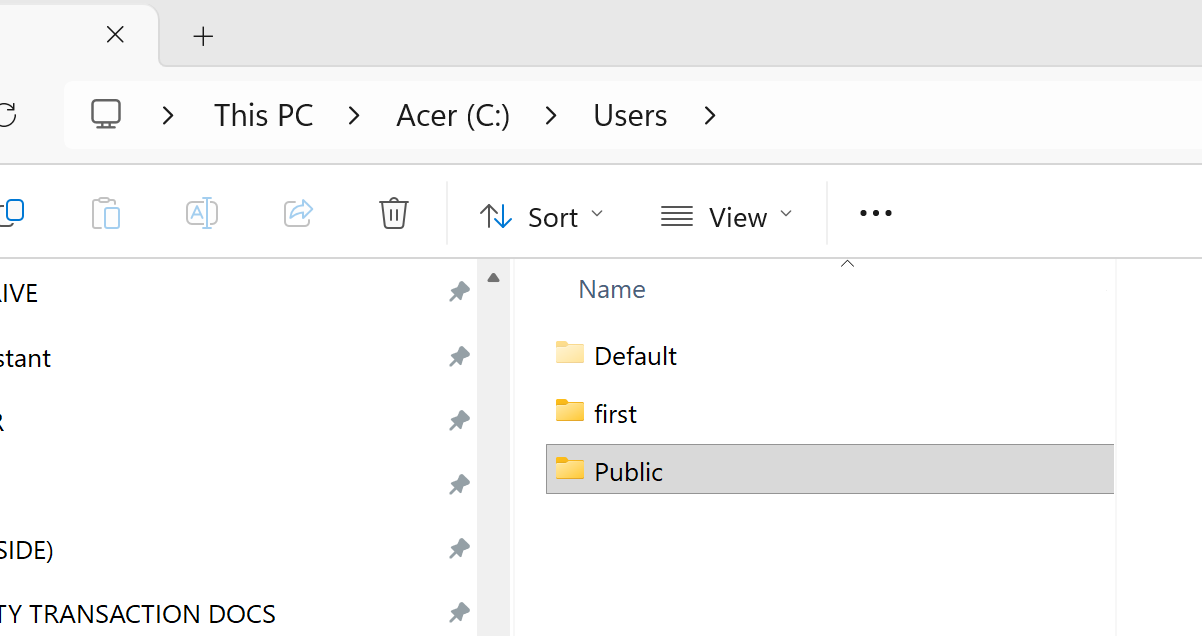The width and height of the screenshot is (1202, 636).
Task: Navigate to This PC in breadcrumb
Action: [263, 116]
